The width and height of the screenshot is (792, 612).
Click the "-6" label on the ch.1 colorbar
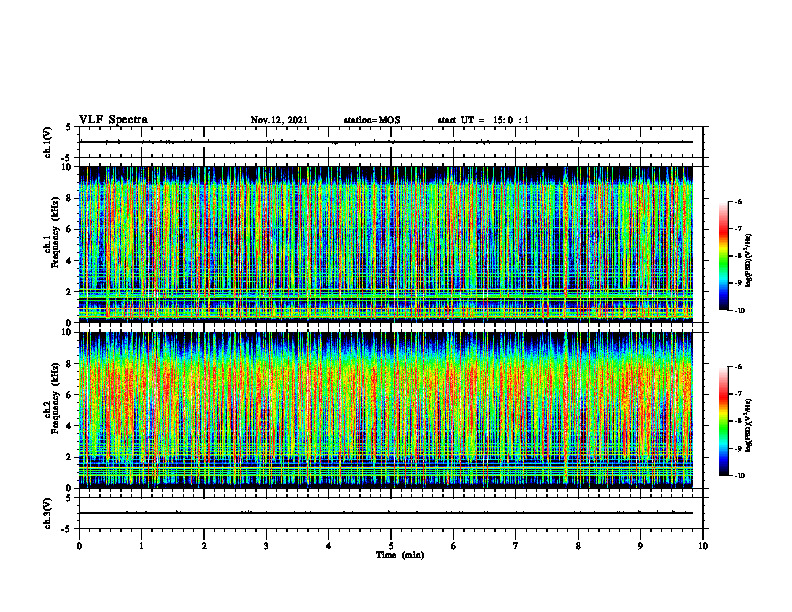[x=738, y=202]
